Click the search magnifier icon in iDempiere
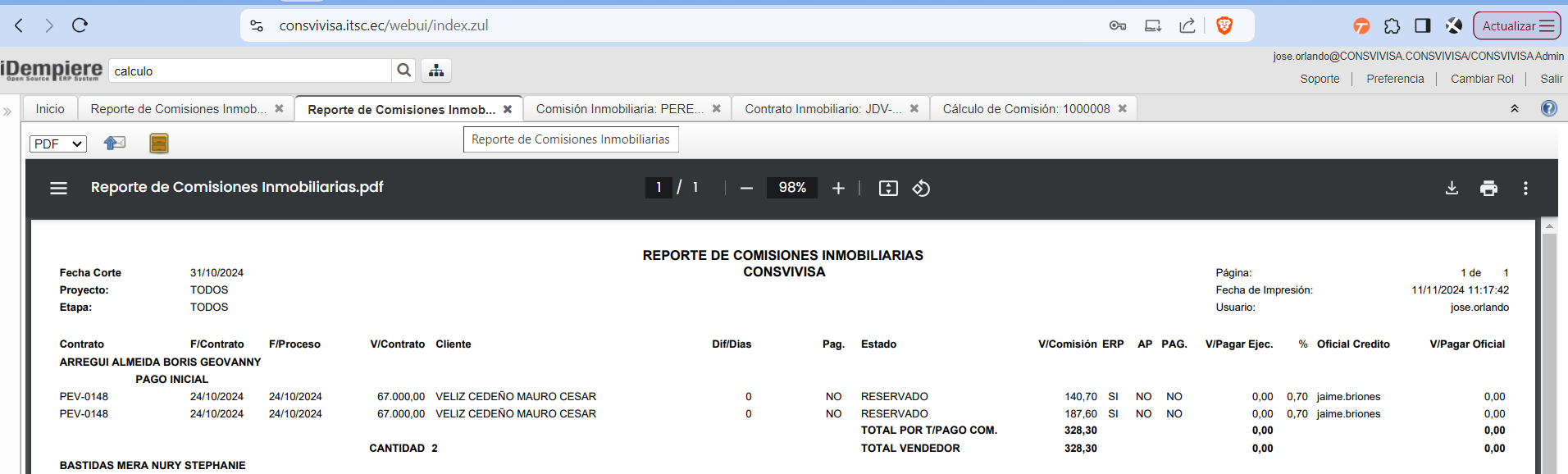Viewport: 1568px width, 474px height. (403, 71)
